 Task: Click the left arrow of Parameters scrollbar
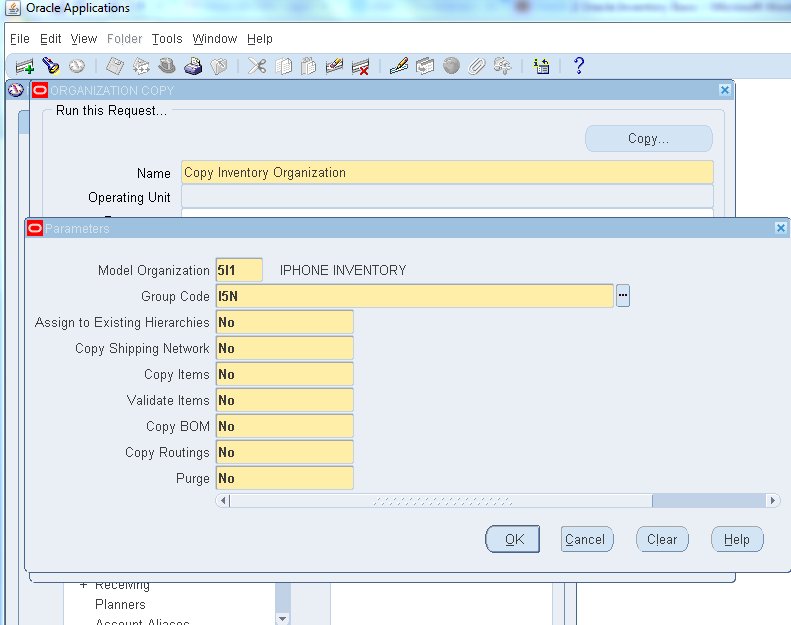223,501
